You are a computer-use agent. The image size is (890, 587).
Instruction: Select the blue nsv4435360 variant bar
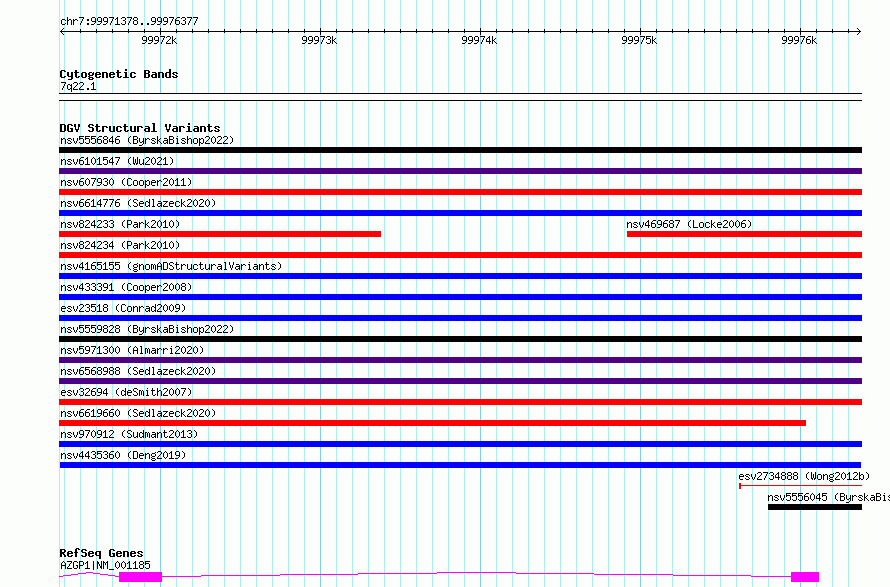(460, 466)
